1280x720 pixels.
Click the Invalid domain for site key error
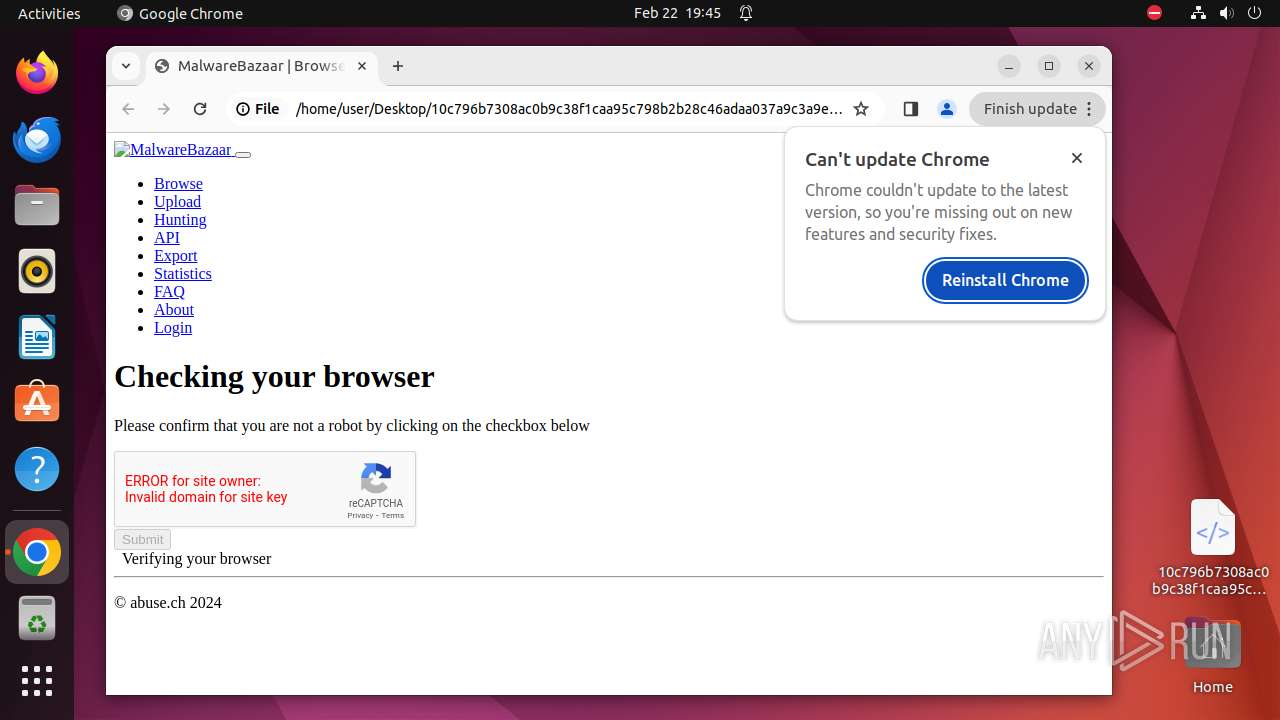[x=206, y=497]
